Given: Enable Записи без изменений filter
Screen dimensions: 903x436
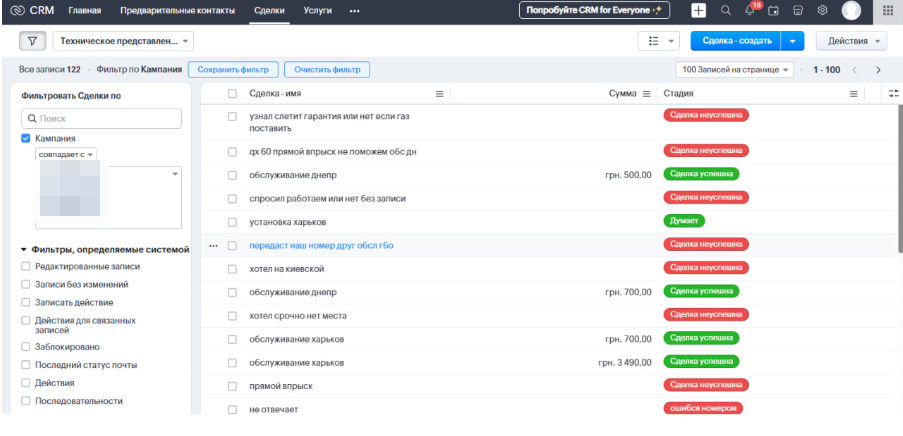Looking at the screenshot, I should click(x=25, y=285).
